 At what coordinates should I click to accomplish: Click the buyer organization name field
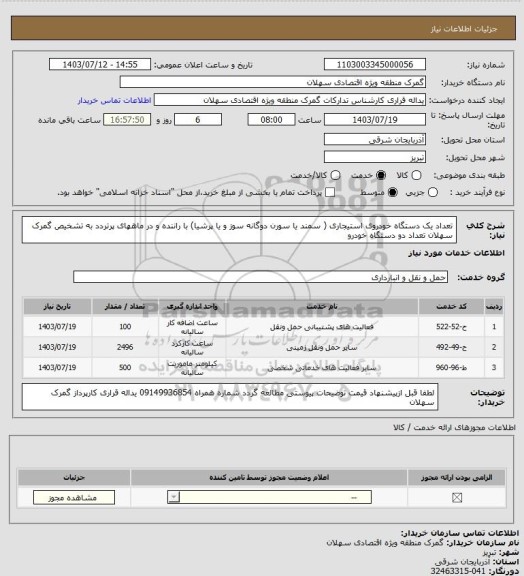click(273, 82)
